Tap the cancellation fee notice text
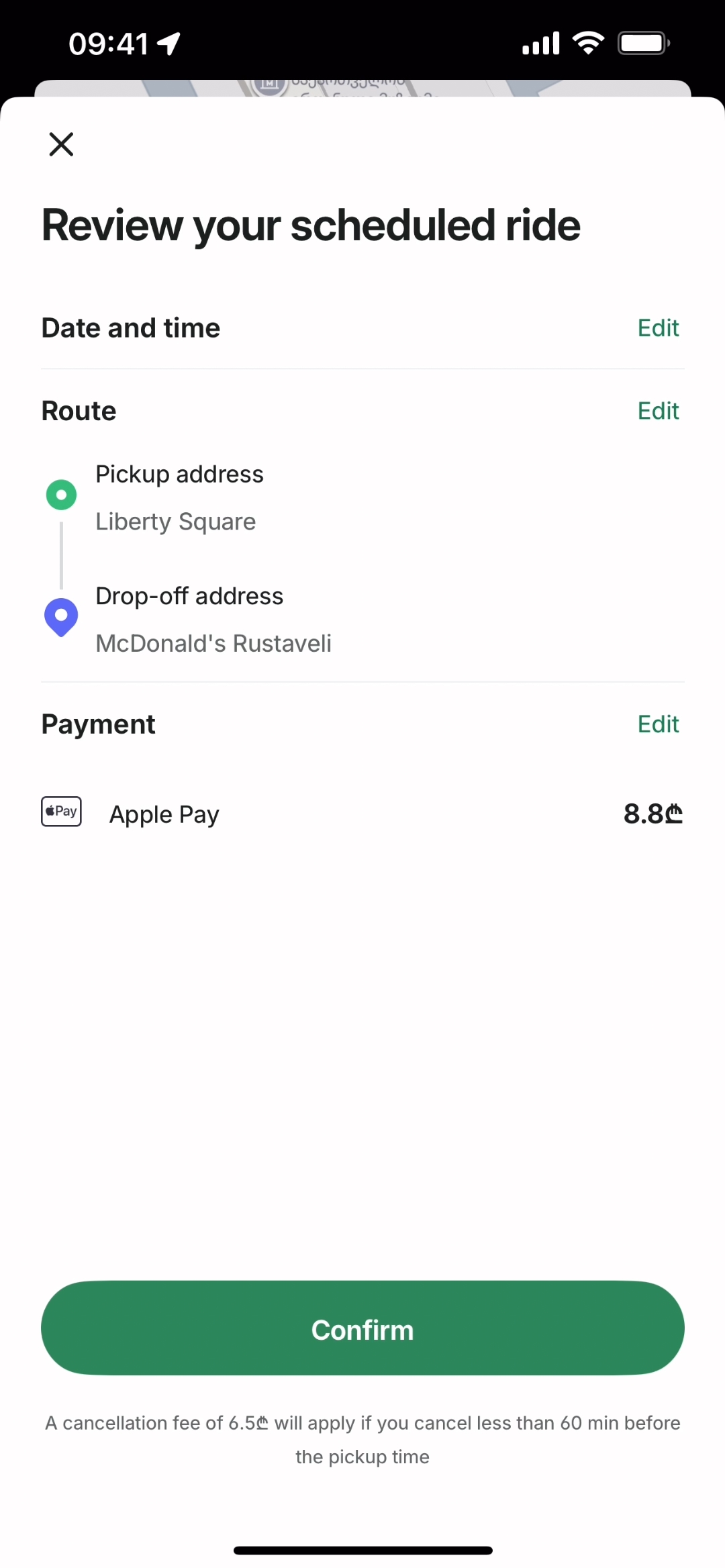The height and width of the screenshot is (1568, 725). pos(362,1439)
